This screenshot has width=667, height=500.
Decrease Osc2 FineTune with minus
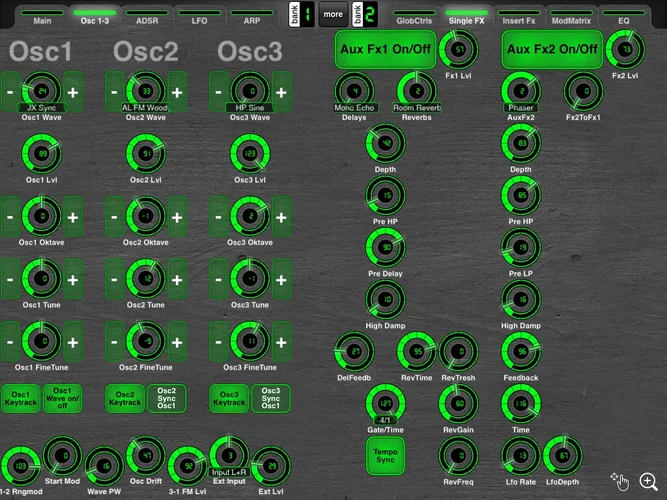(x=114, y=342)
